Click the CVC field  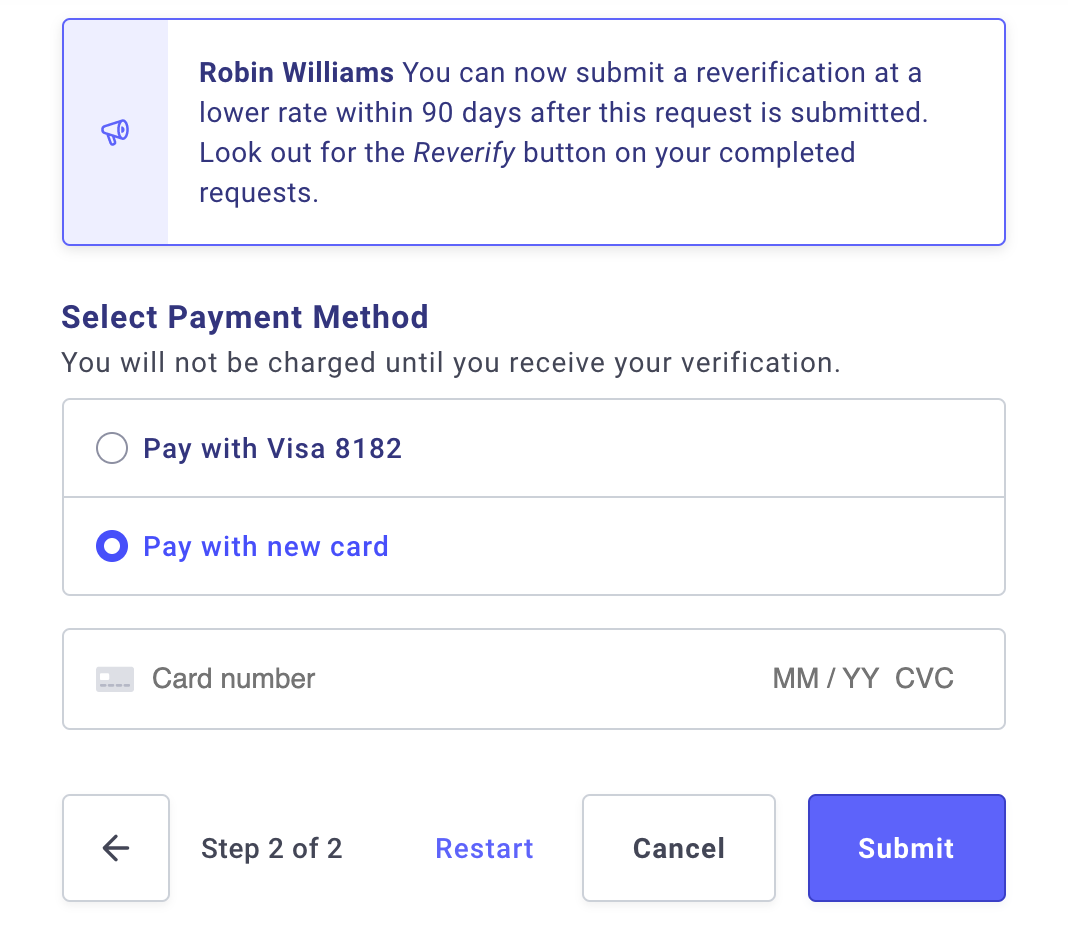pos(924,679)
